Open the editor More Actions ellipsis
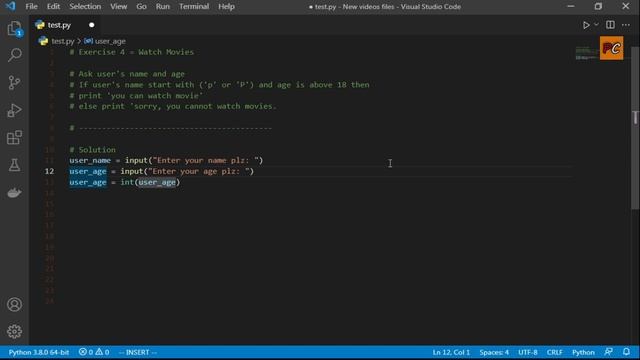Screen dimensions: 640x360 (626, 25)
